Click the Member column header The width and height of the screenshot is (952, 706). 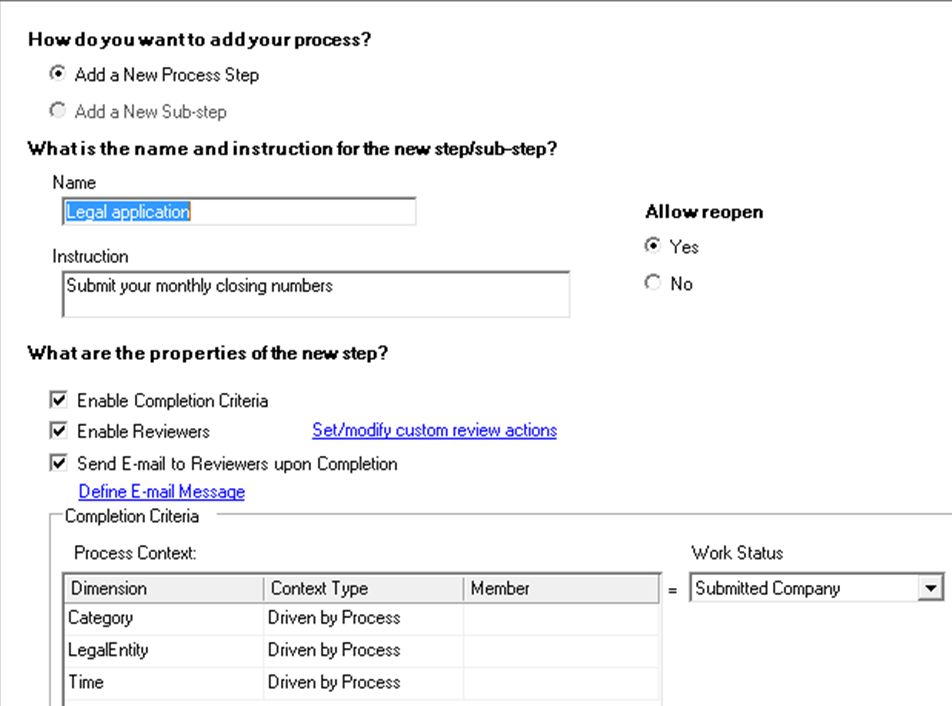(x=560, y=588)
